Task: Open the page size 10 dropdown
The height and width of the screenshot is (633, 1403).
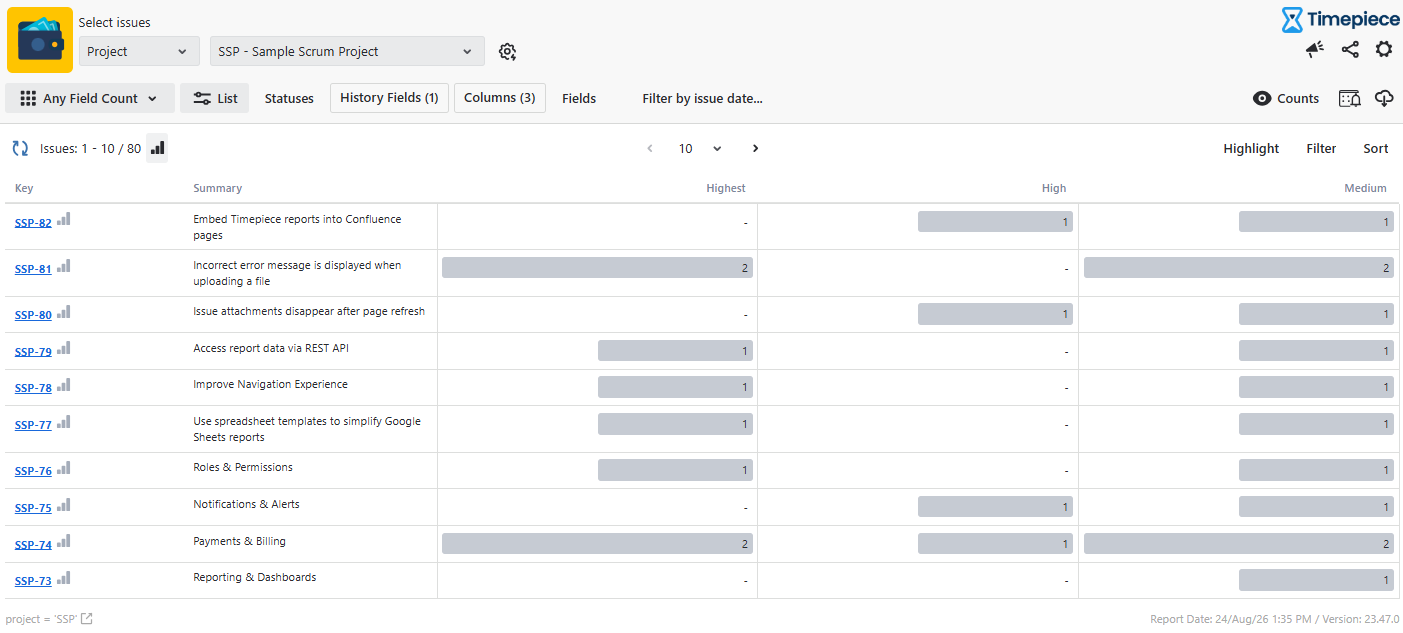Action: (x=700, y=148)
